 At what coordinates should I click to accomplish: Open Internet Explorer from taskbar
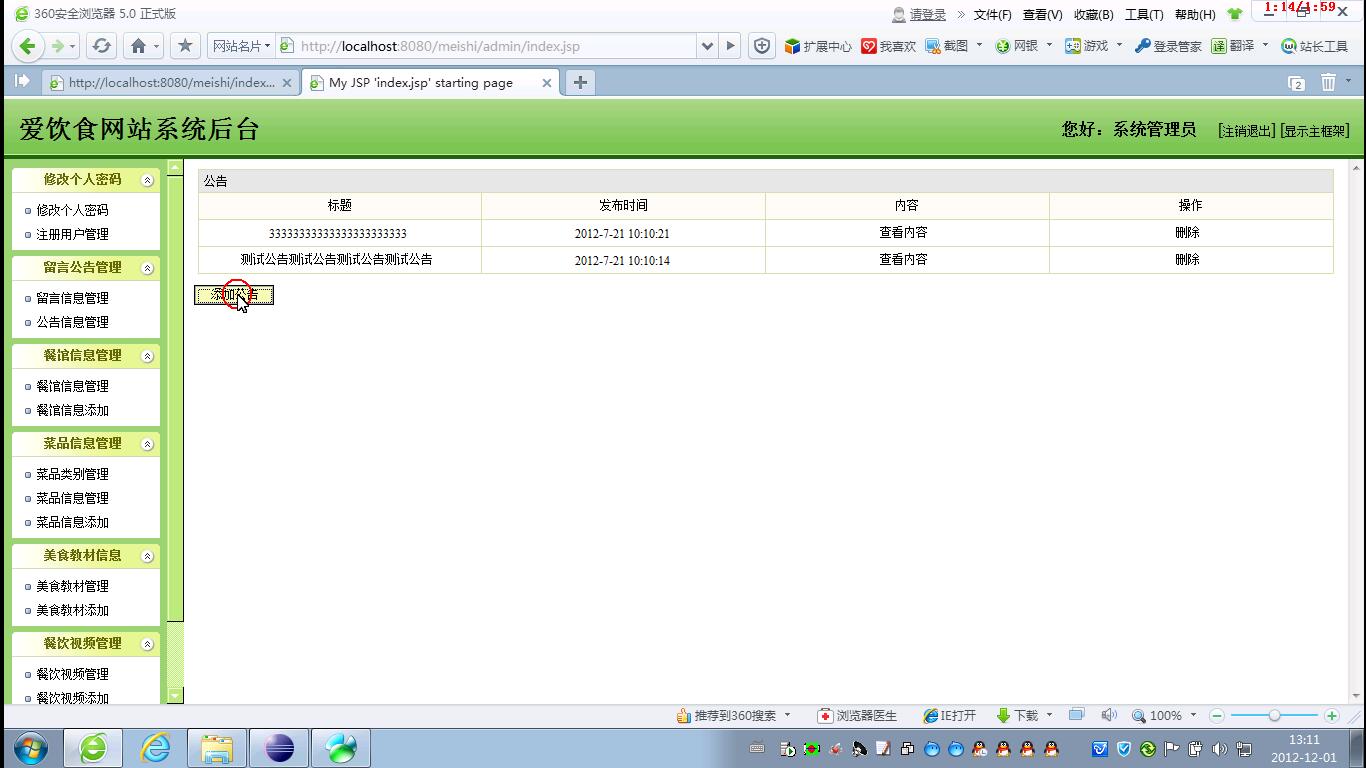pos(155,748)
